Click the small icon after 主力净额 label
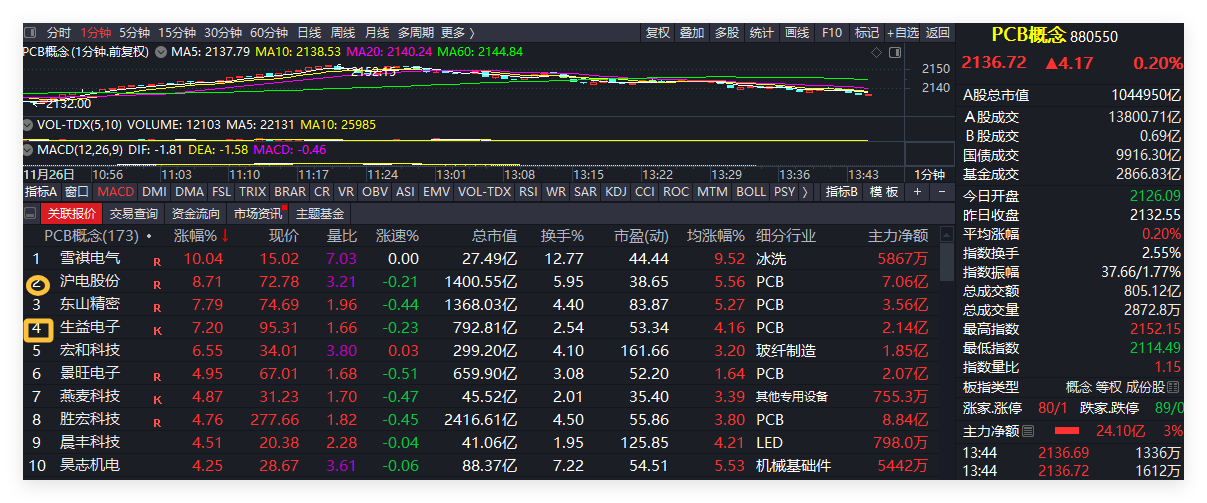 point(1028,431)
